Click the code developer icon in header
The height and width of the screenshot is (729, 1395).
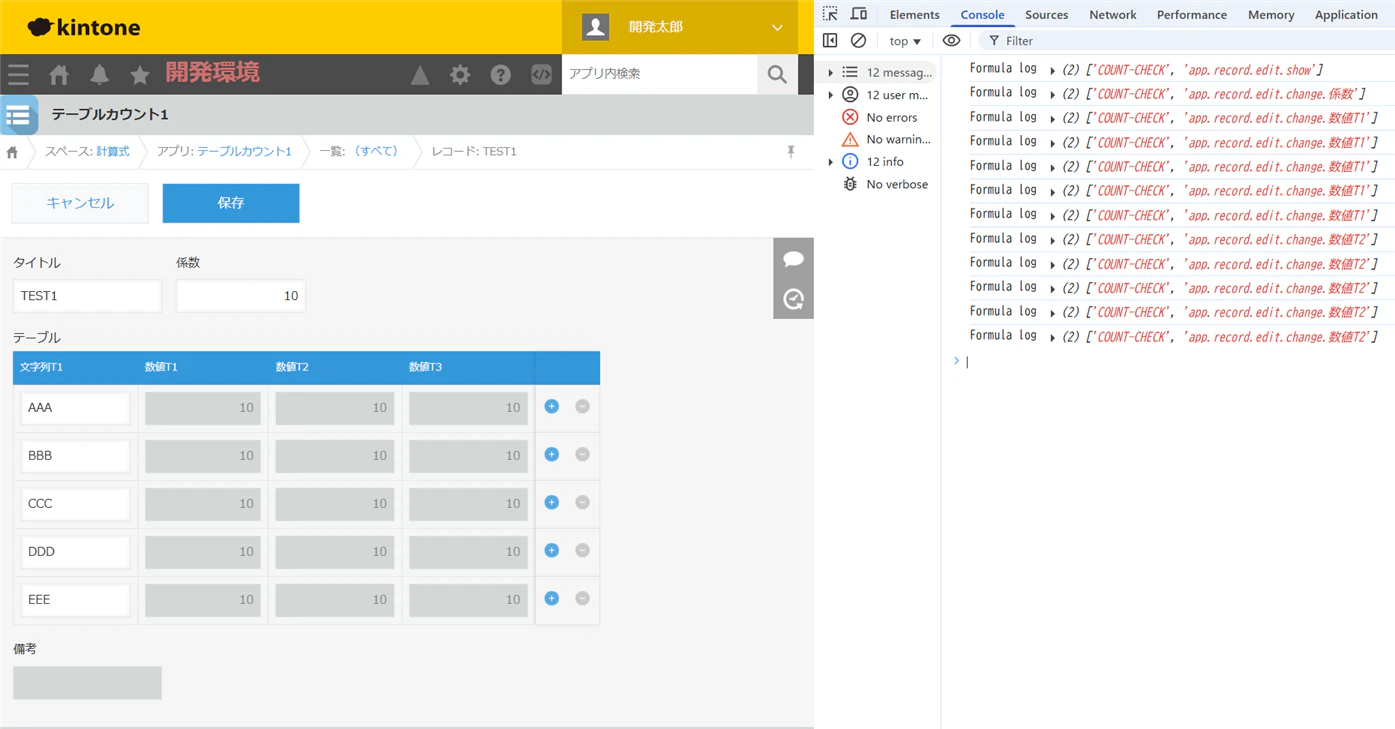coord(541,75)
